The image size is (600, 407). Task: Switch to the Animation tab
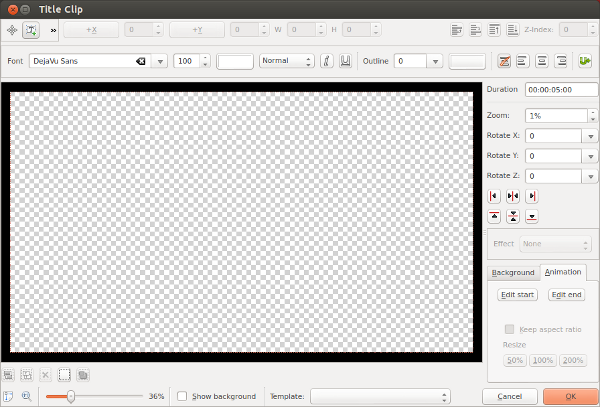point(563,272)
